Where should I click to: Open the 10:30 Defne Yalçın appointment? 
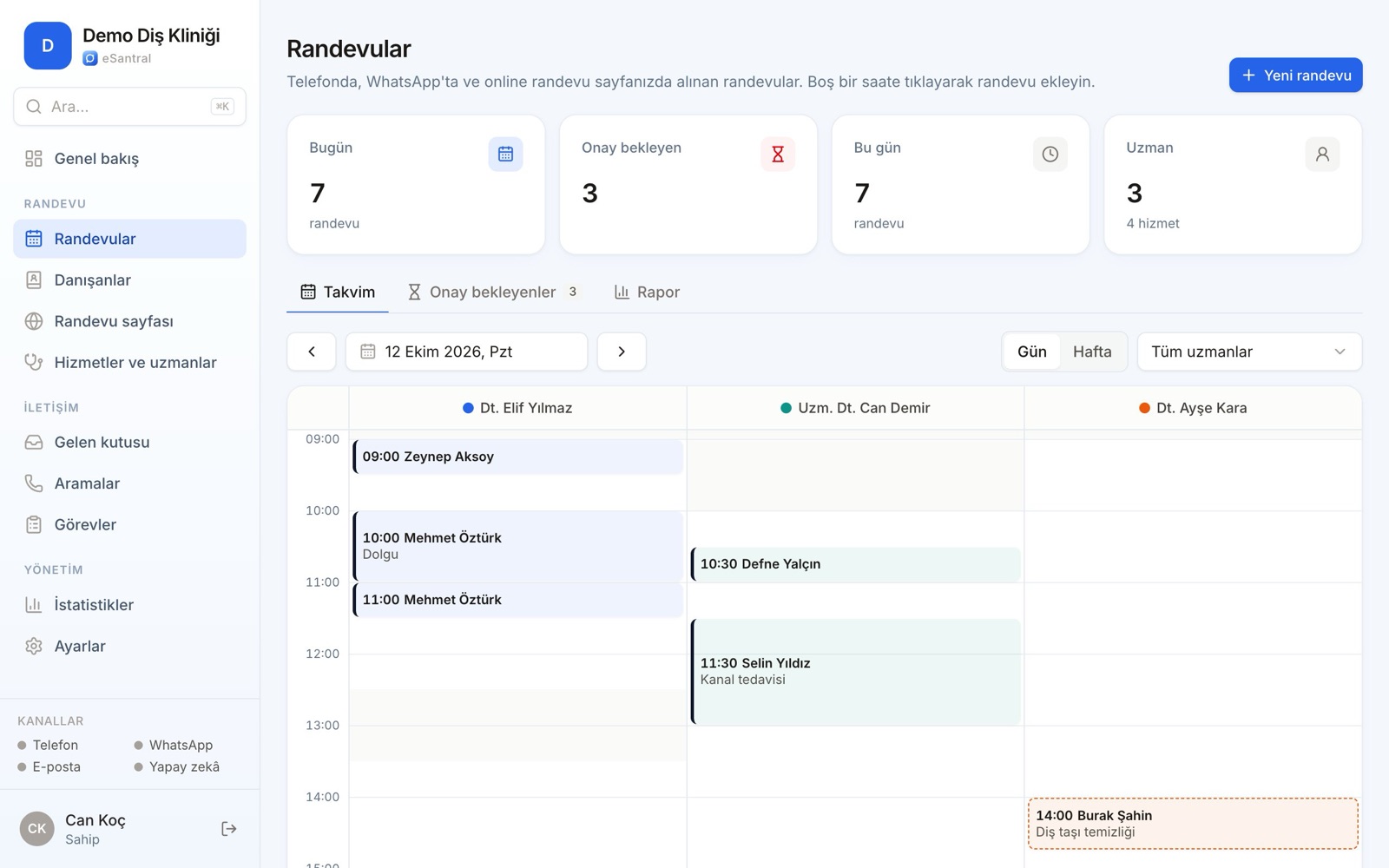[x=855, y=564]
